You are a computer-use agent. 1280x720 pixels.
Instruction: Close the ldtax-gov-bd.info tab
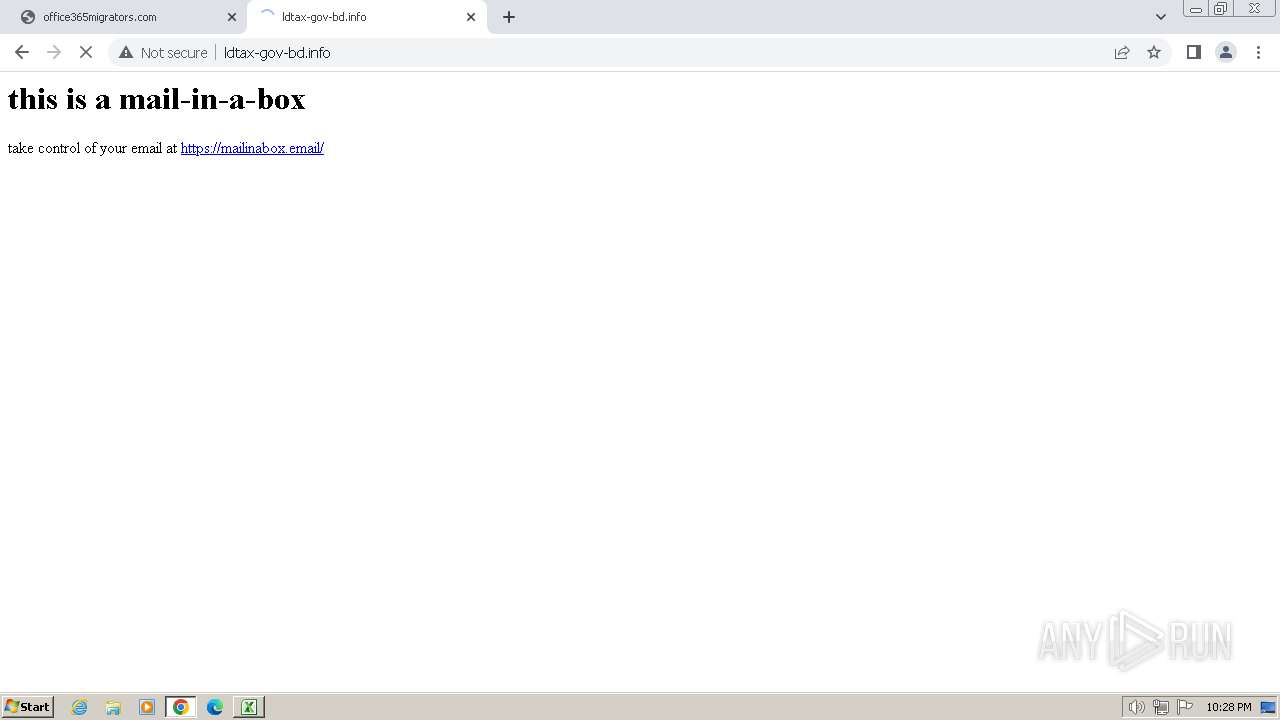471,17
